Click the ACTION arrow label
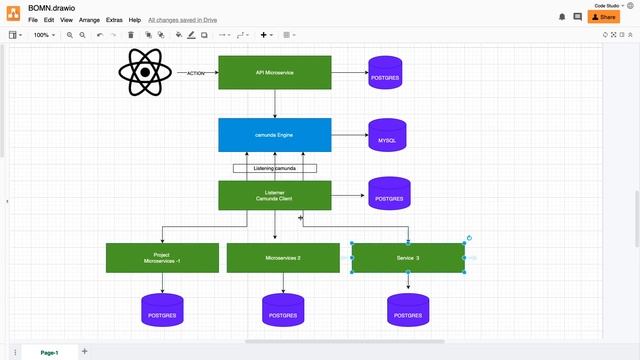The width and height of the screenshot is (640, 360). 196,73
